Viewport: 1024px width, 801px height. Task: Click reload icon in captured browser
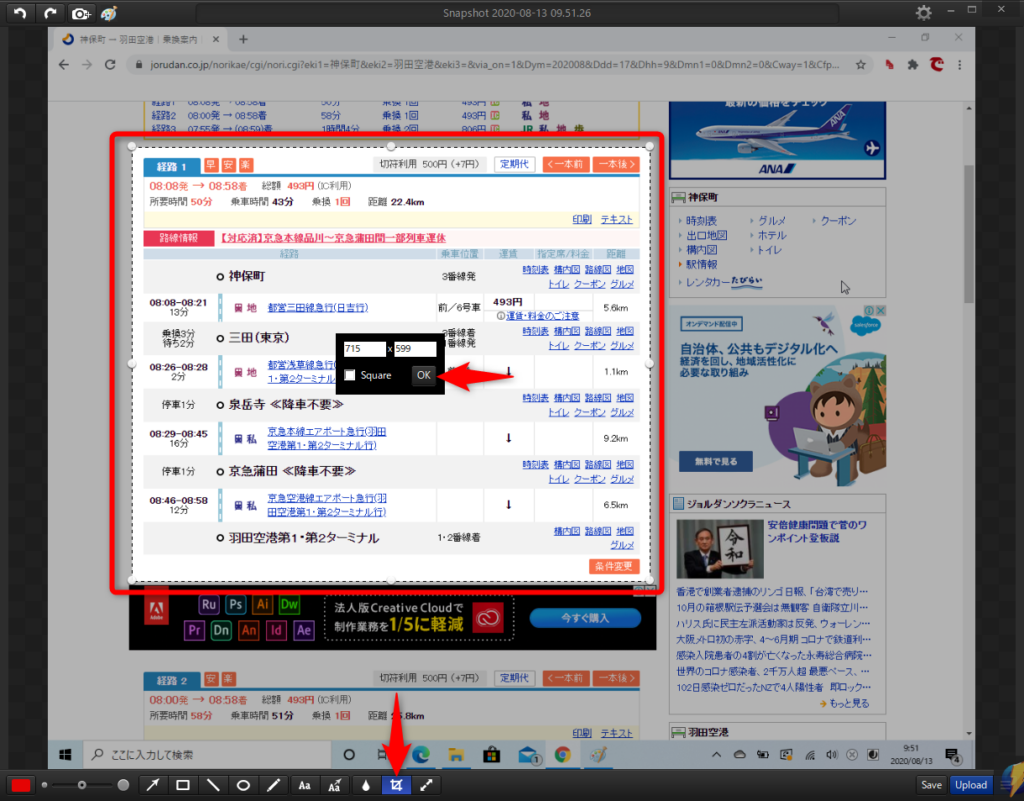tap(110, 65)
